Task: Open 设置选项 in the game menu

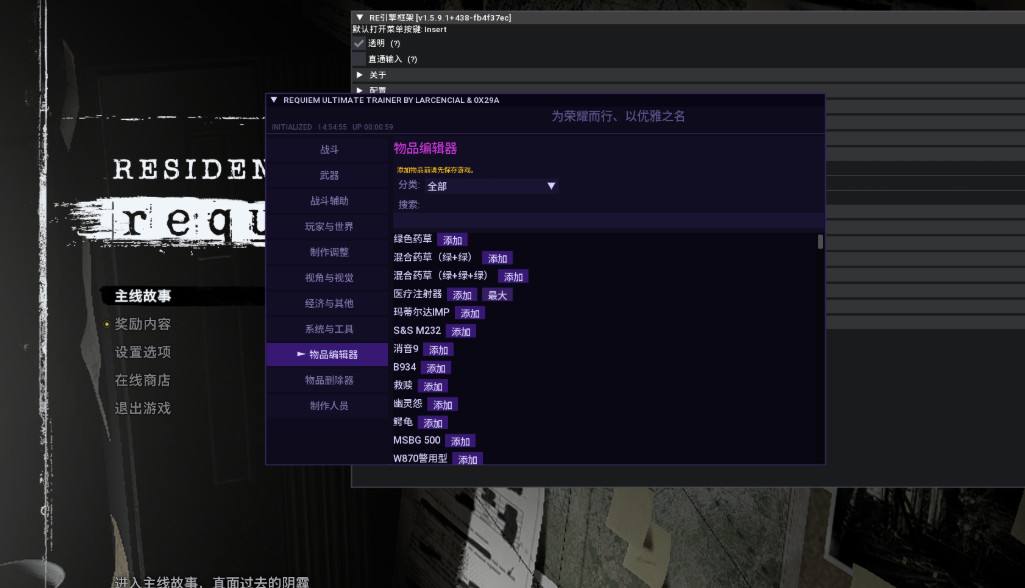Action: pyautogui.click(x=143, y=353)
